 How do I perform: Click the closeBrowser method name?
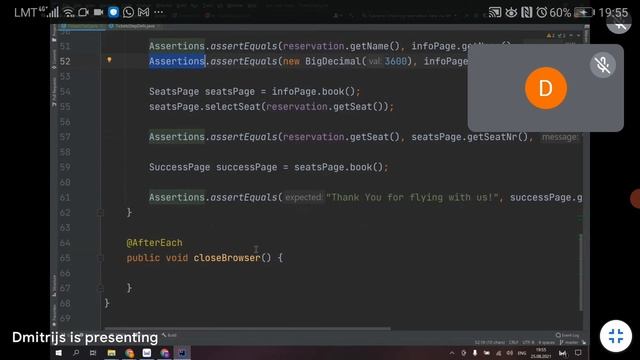tap(227, 258)
